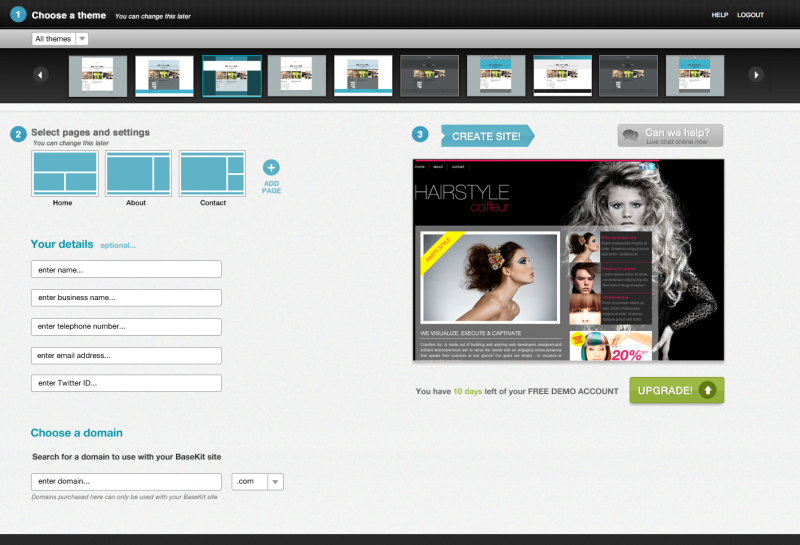The image size is (800, 545).
Task: Select the About page layout icon
Action: pos(138,174)
